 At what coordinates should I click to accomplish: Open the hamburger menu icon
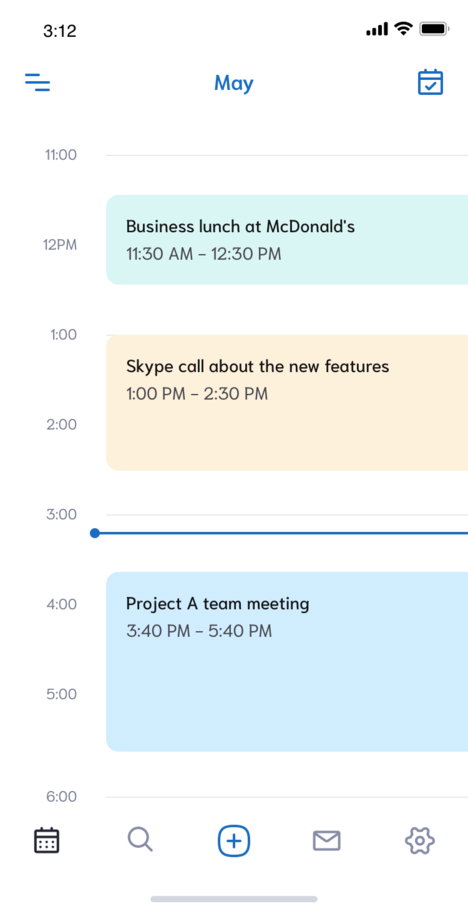37,82
